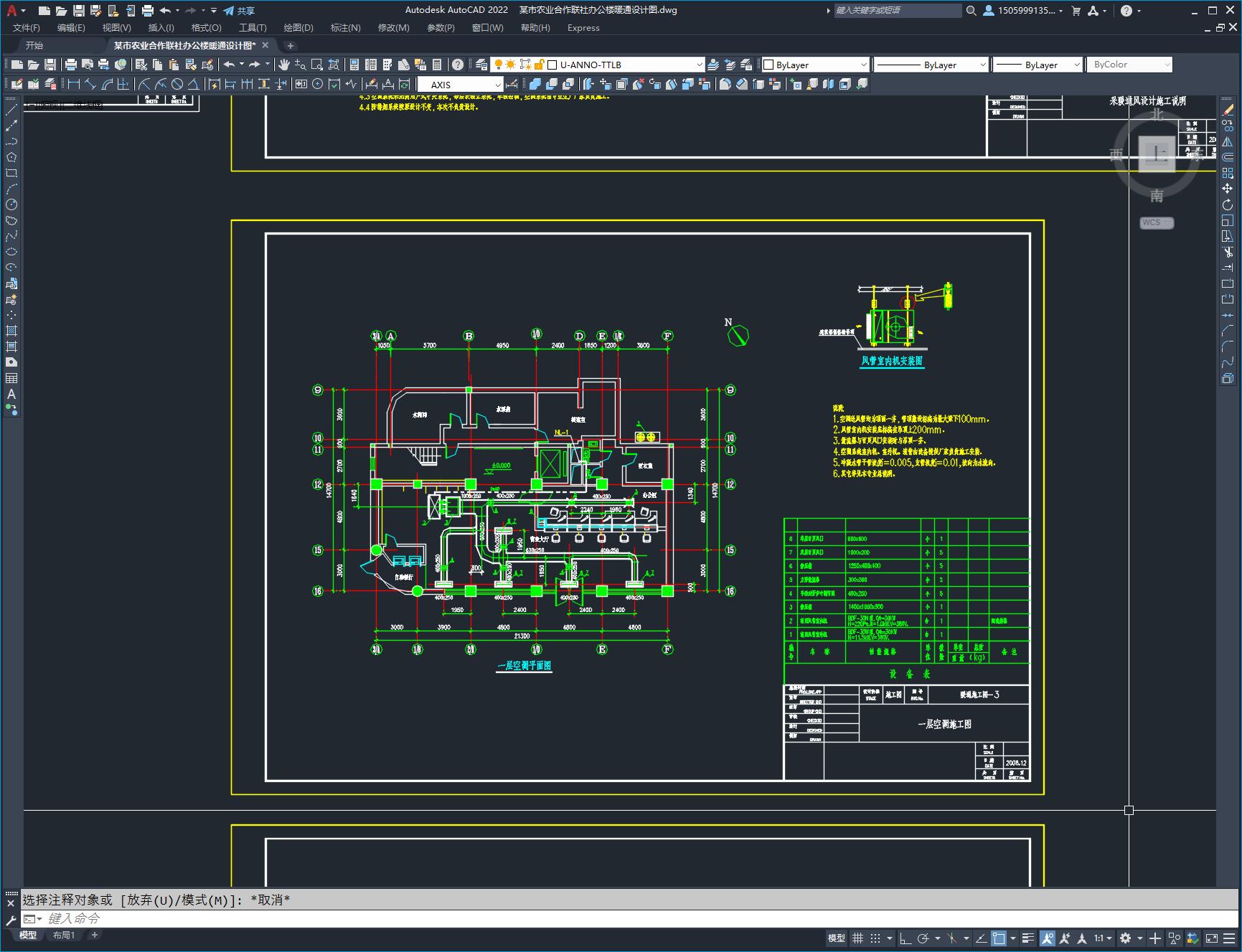Select the Erase tool in modify toolbar
Image resolution: width=1242 pixels, height=952 pixels.
(1228, 110)
